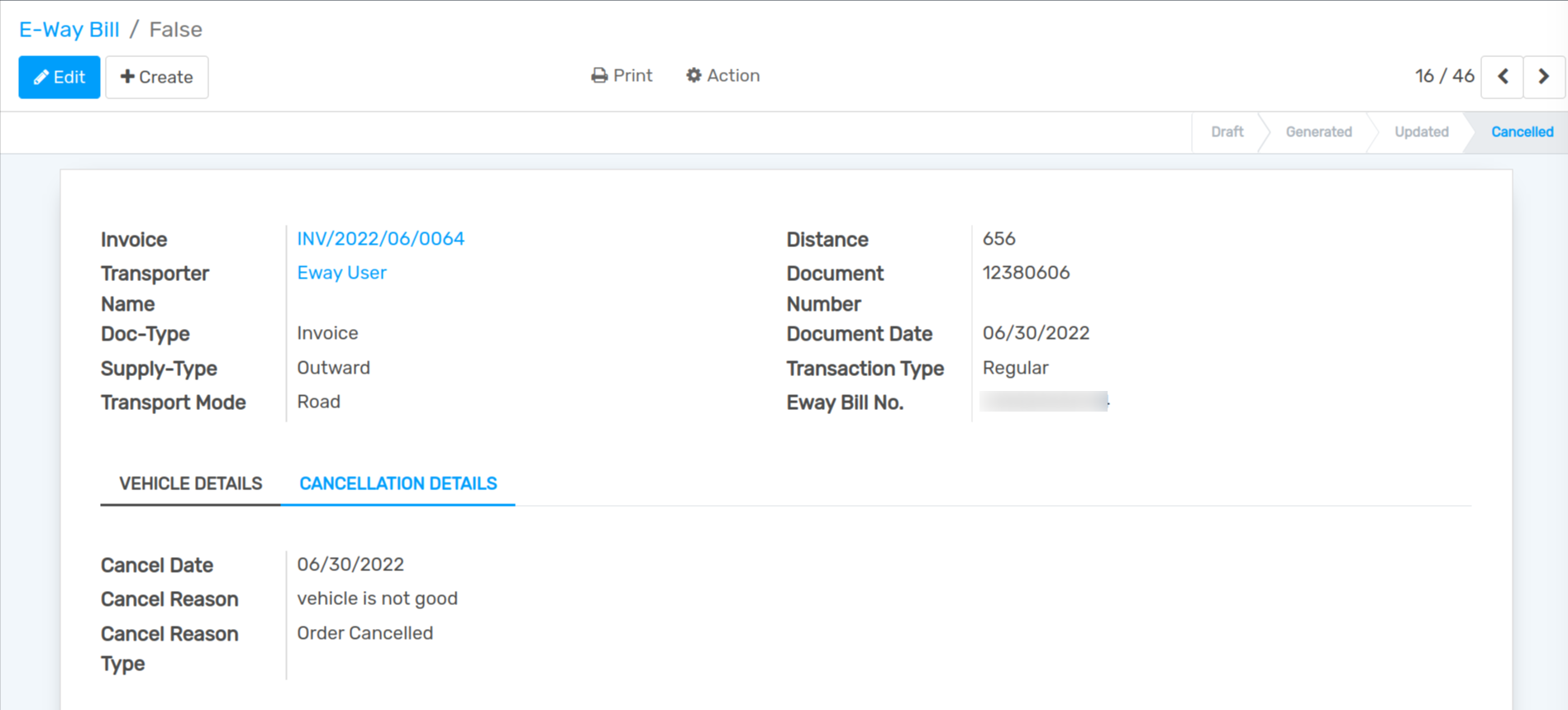Click the Edit pencil button
The height and width of the screenshot is (710, 1568).
[59, 77]
